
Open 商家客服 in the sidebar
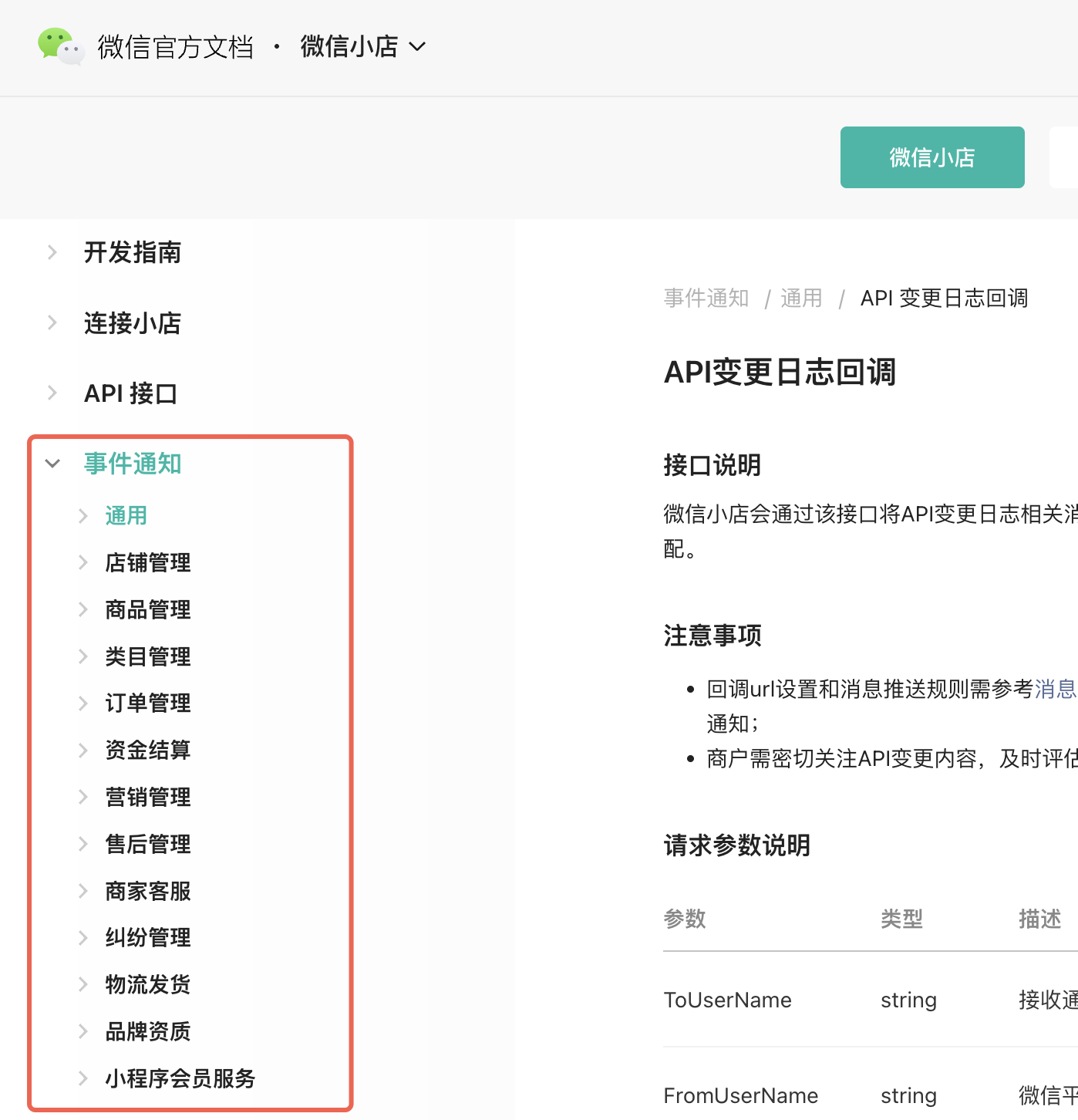(x=147, y=891)
